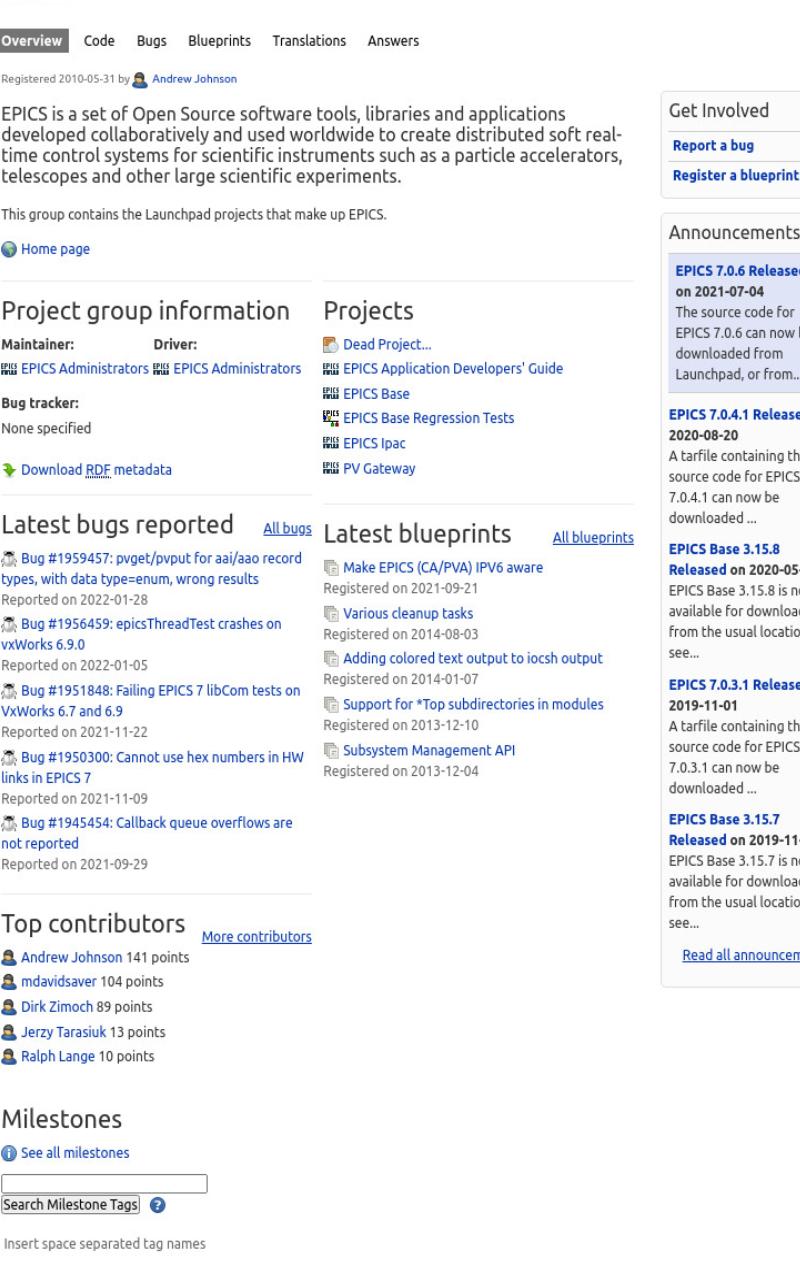Open the EPICS Base Regression Tests project
Screen dimensions: 800x1280
428,419
